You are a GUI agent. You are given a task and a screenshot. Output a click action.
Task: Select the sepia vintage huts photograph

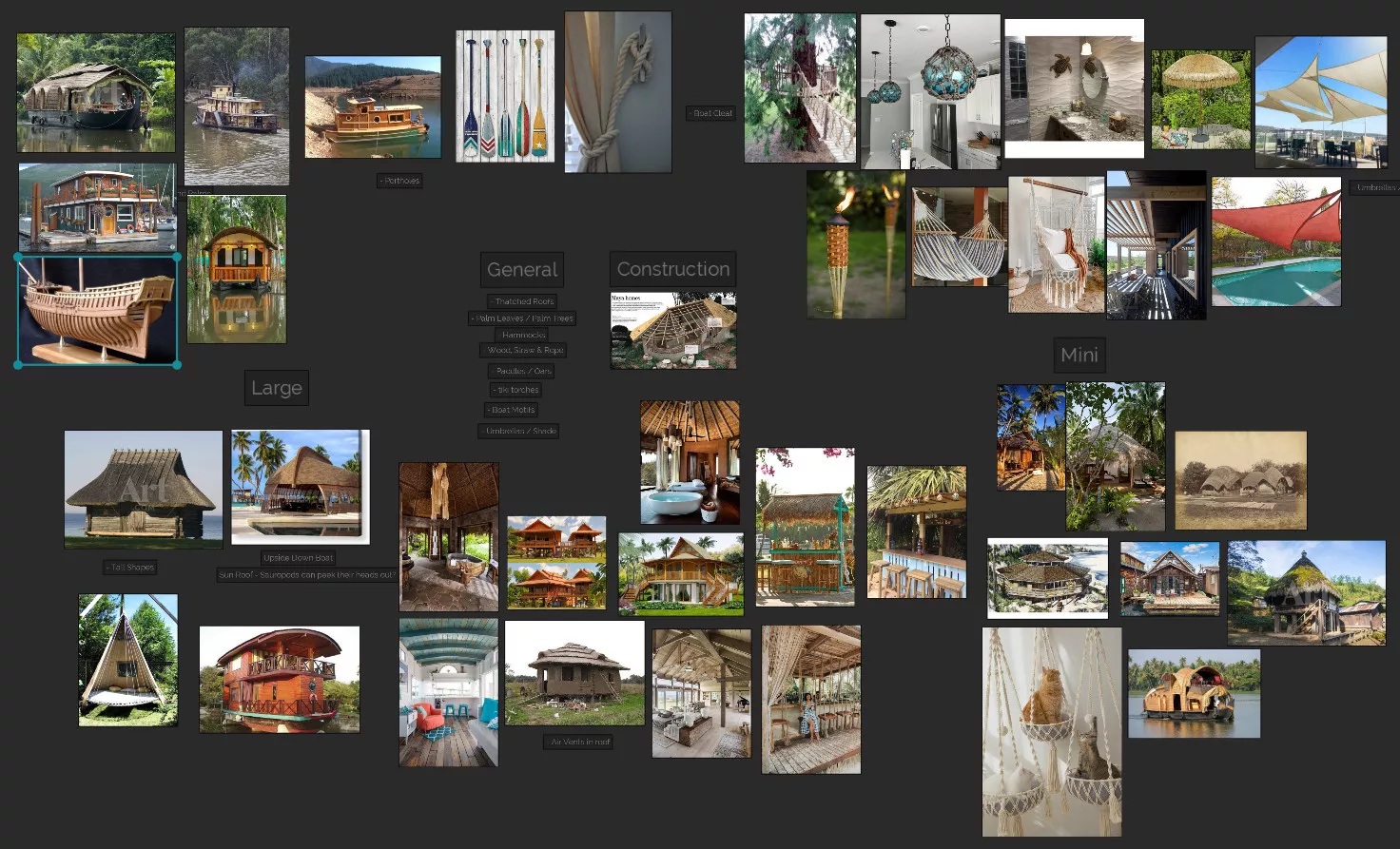pyautogui.click(x=1240, y=480)
